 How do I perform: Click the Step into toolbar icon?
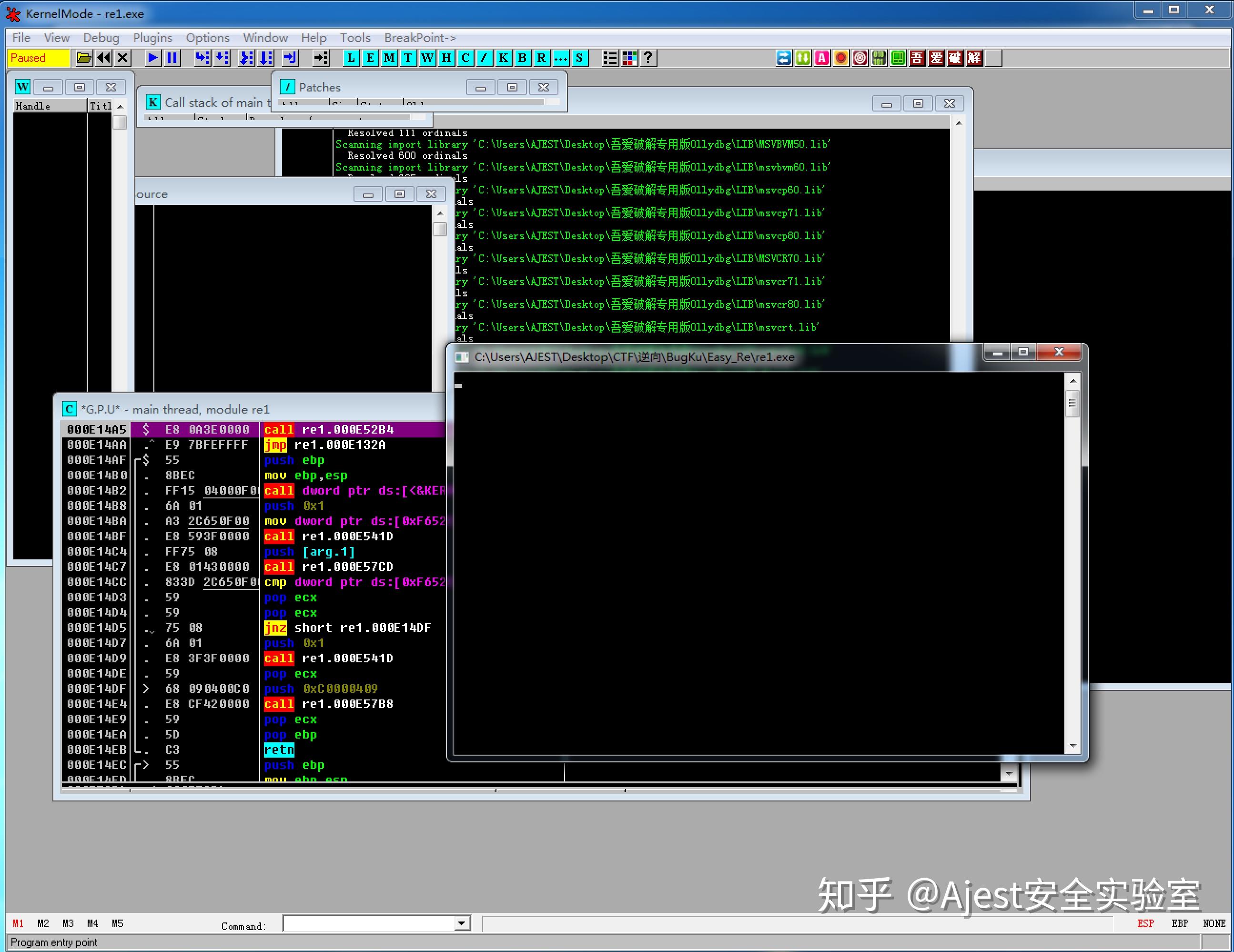pos(202,58)
